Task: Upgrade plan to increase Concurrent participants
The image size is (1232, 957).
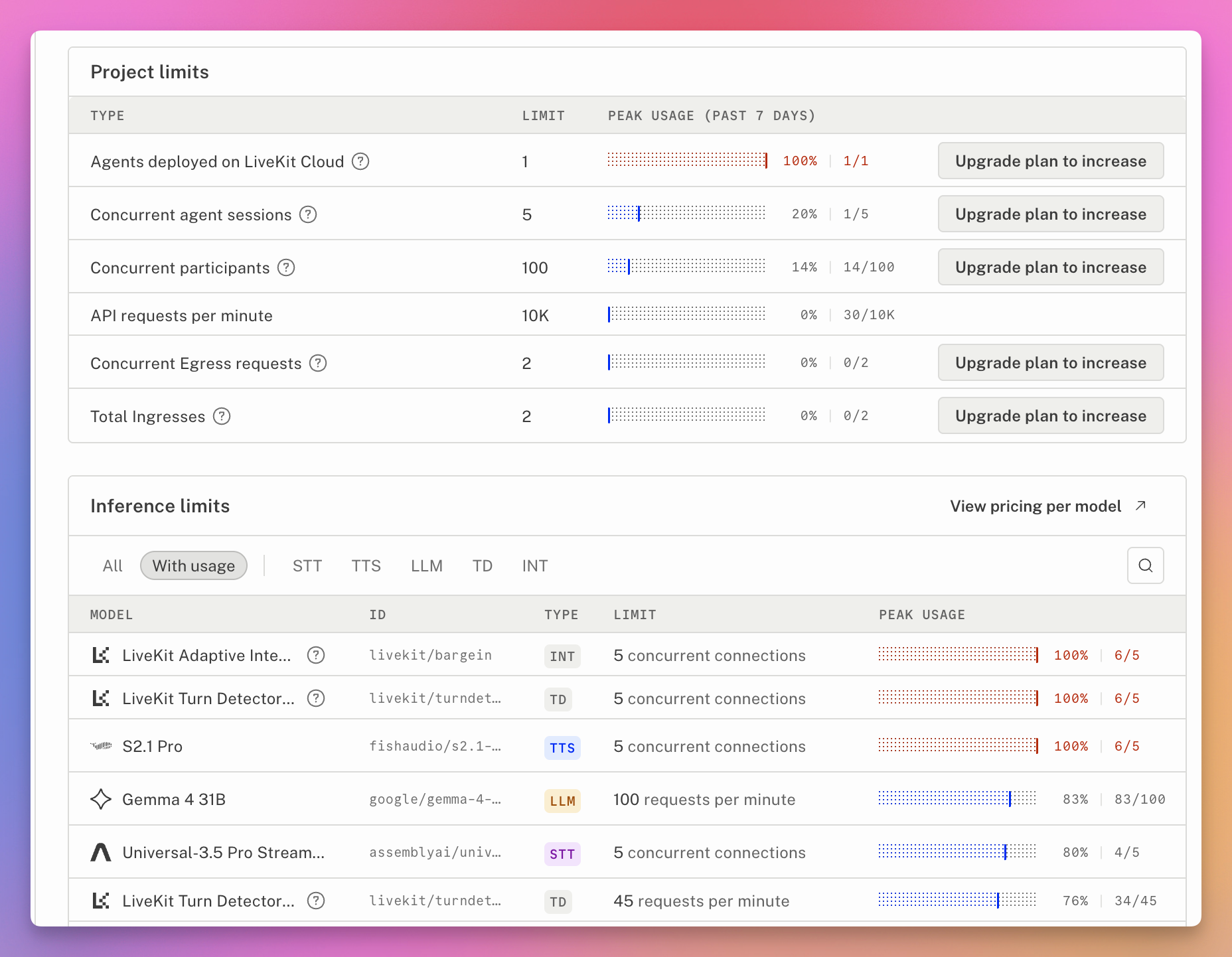Action: click(1051, 267)
